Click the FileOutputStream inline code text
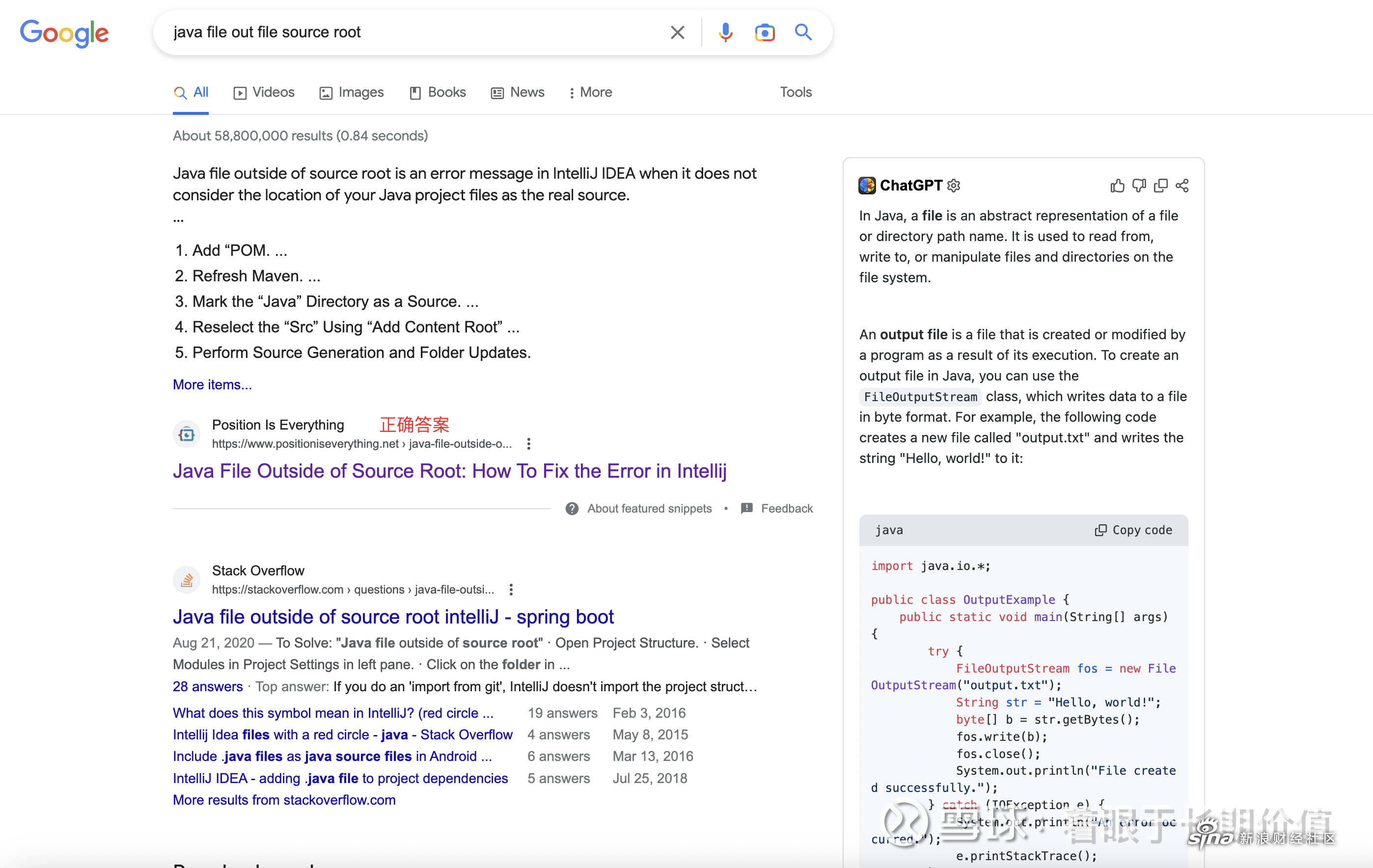Viewport: 1373px width, 868px height. [920, 397]
